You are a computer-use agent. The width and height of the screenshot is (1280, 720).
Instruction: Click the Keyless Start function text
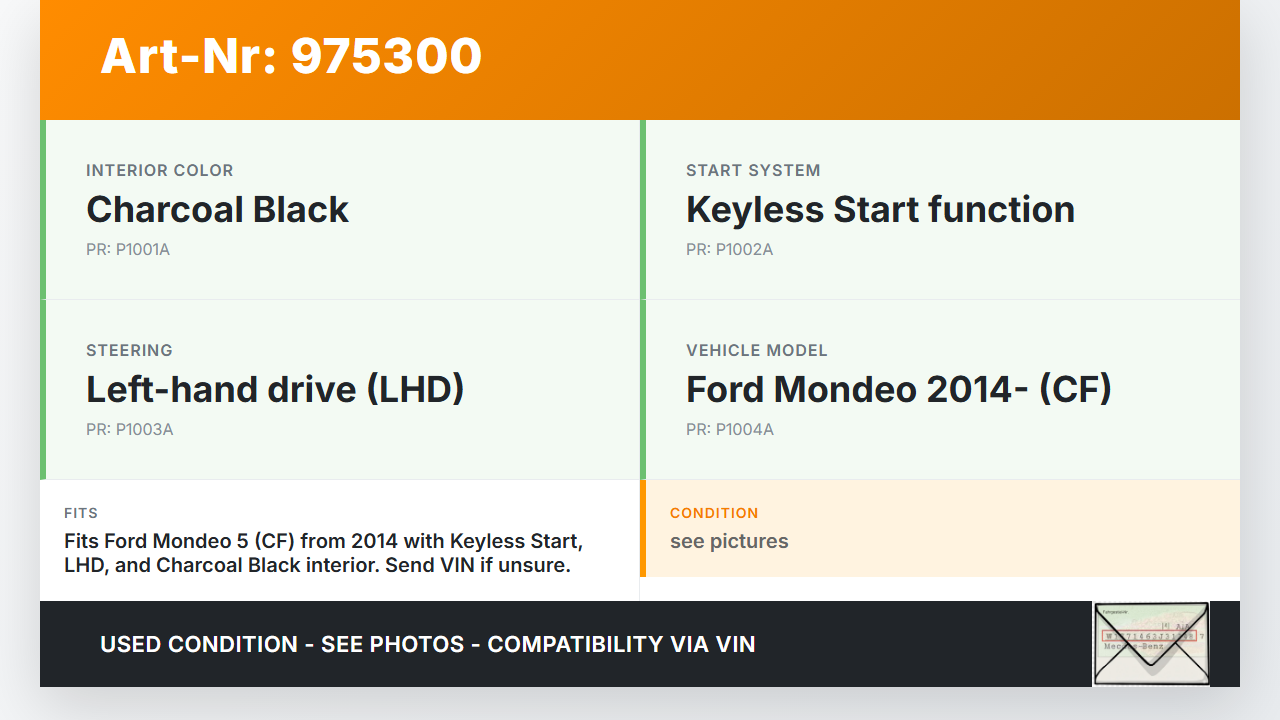pyautogui.click(x=880, y=210)
